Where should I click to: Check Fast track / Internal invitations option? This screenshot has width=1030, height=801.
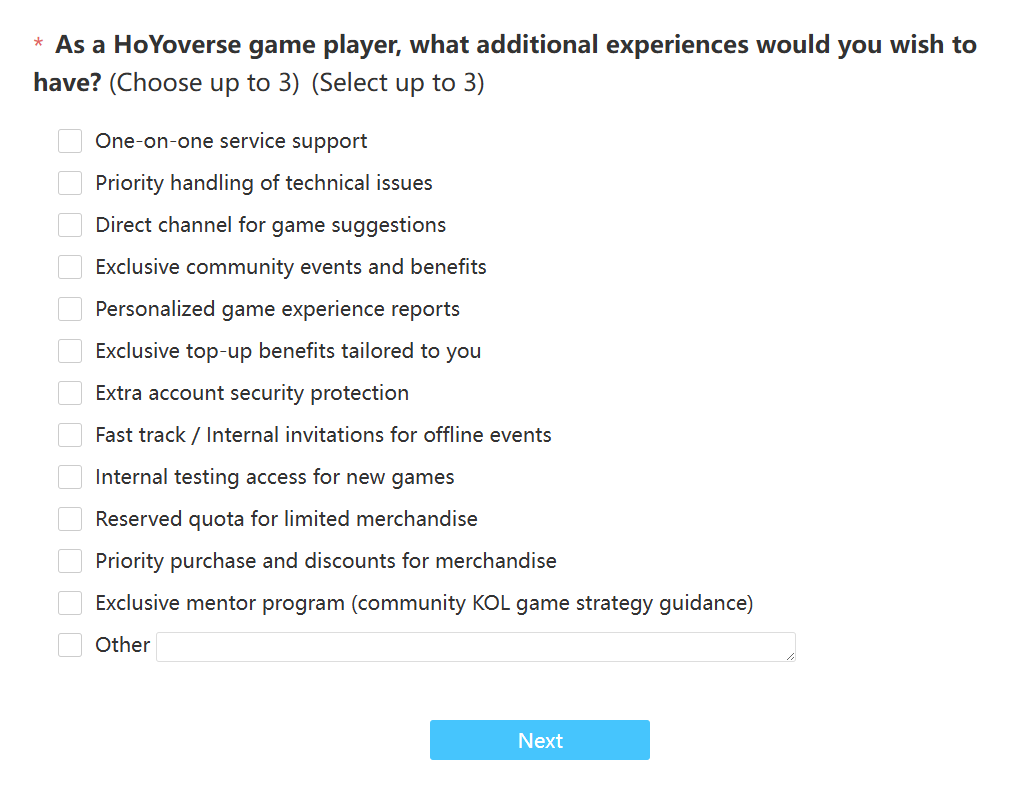tap(70, 435)
